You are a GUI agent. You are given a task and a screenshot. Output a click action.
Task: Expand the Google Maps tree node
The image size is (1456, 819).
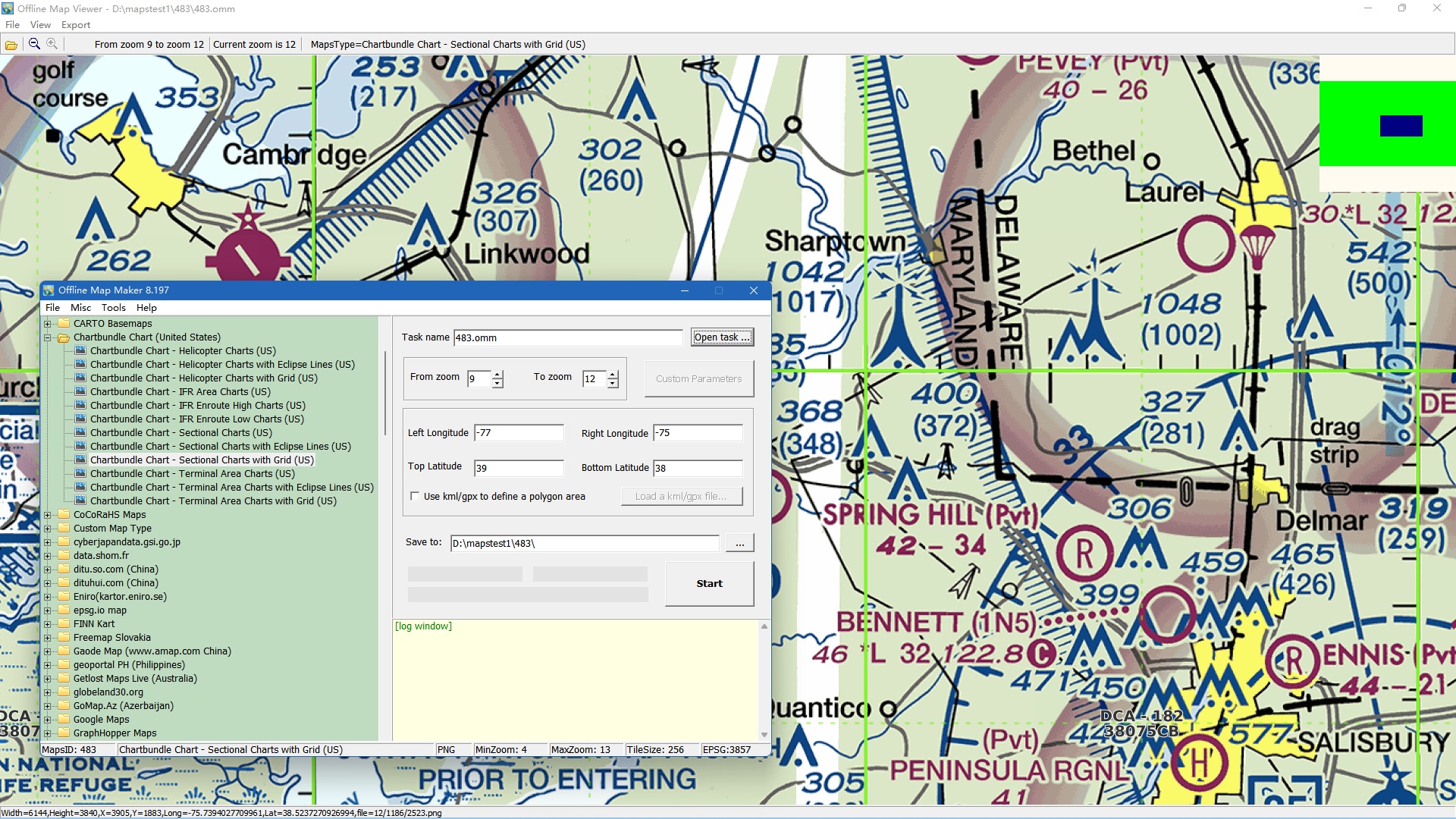47,720
